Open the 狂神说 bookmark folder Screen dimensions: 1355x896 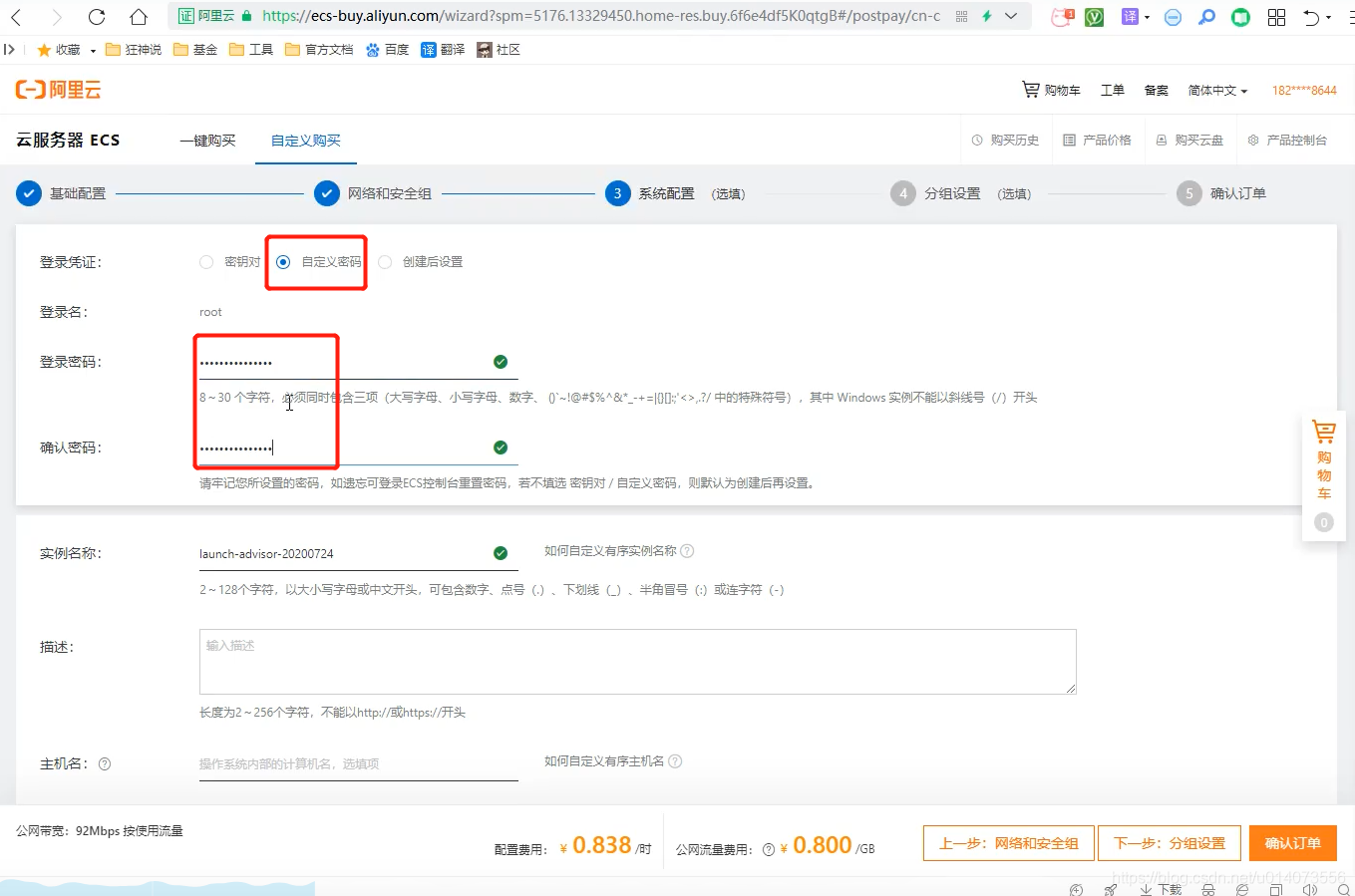(134, 50)
